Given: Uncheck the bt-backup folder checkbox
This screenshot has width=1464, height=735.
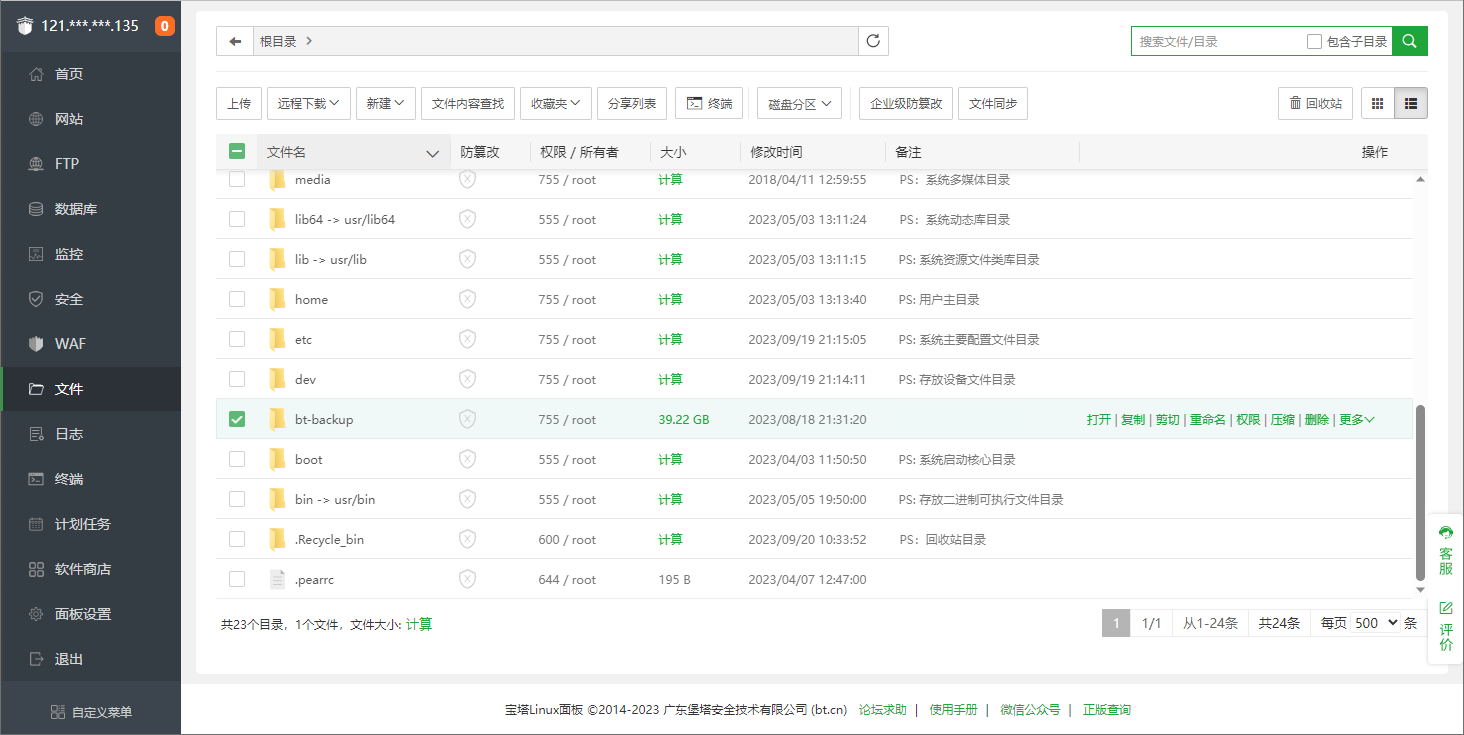Looking at the screenshot, I should point(237,419).
